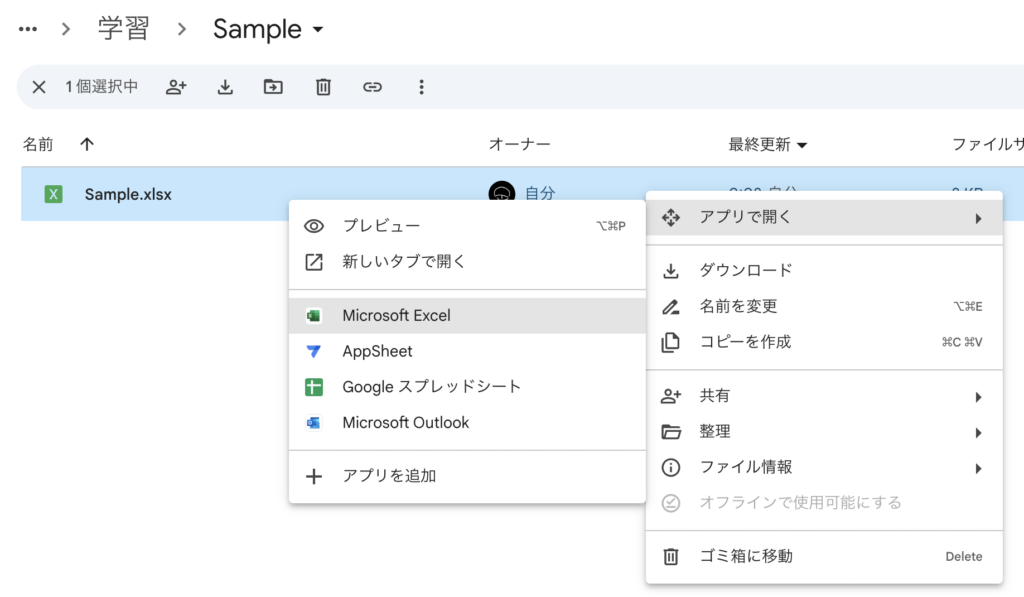Viewport: 1024px width, 597px height.
Task: Choose ダウンロード from the context menu
Action: coord(824,270)
